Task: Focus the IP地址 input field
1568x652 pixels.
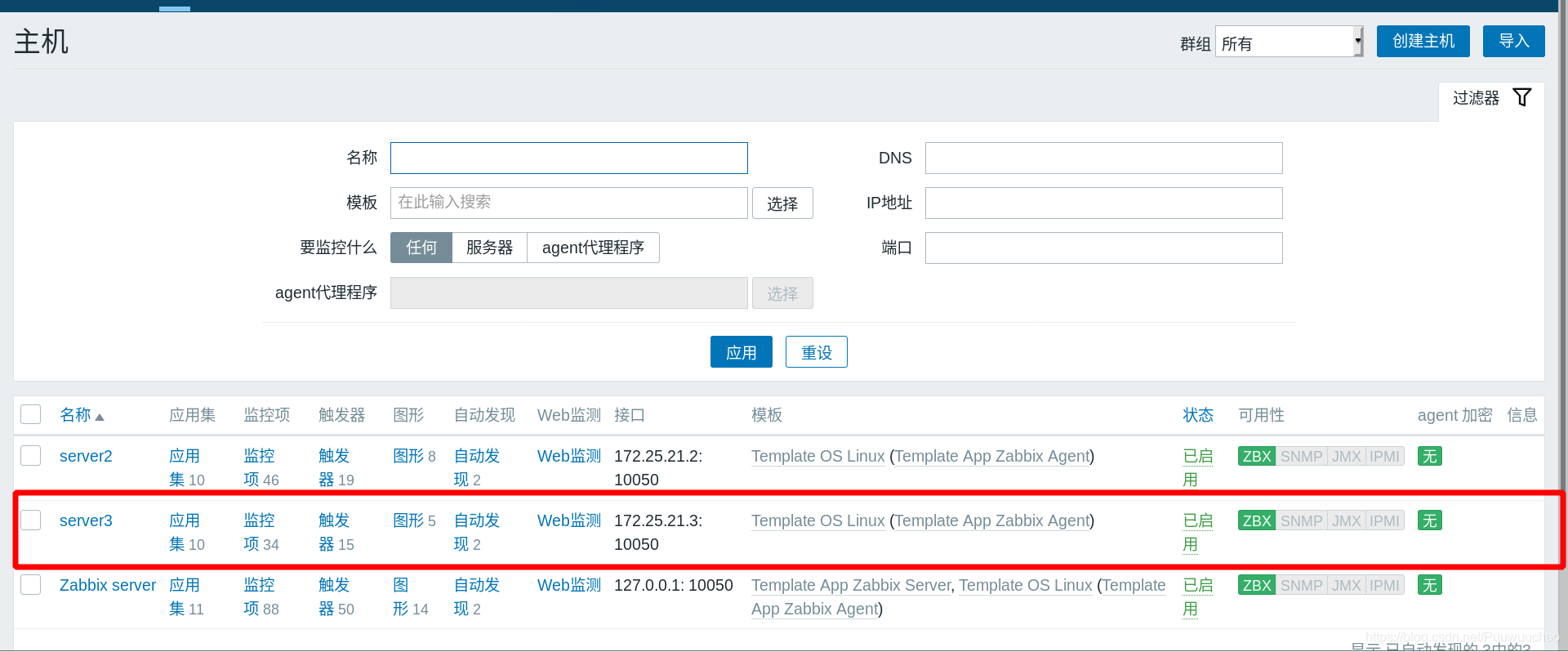Action: 1103,203
